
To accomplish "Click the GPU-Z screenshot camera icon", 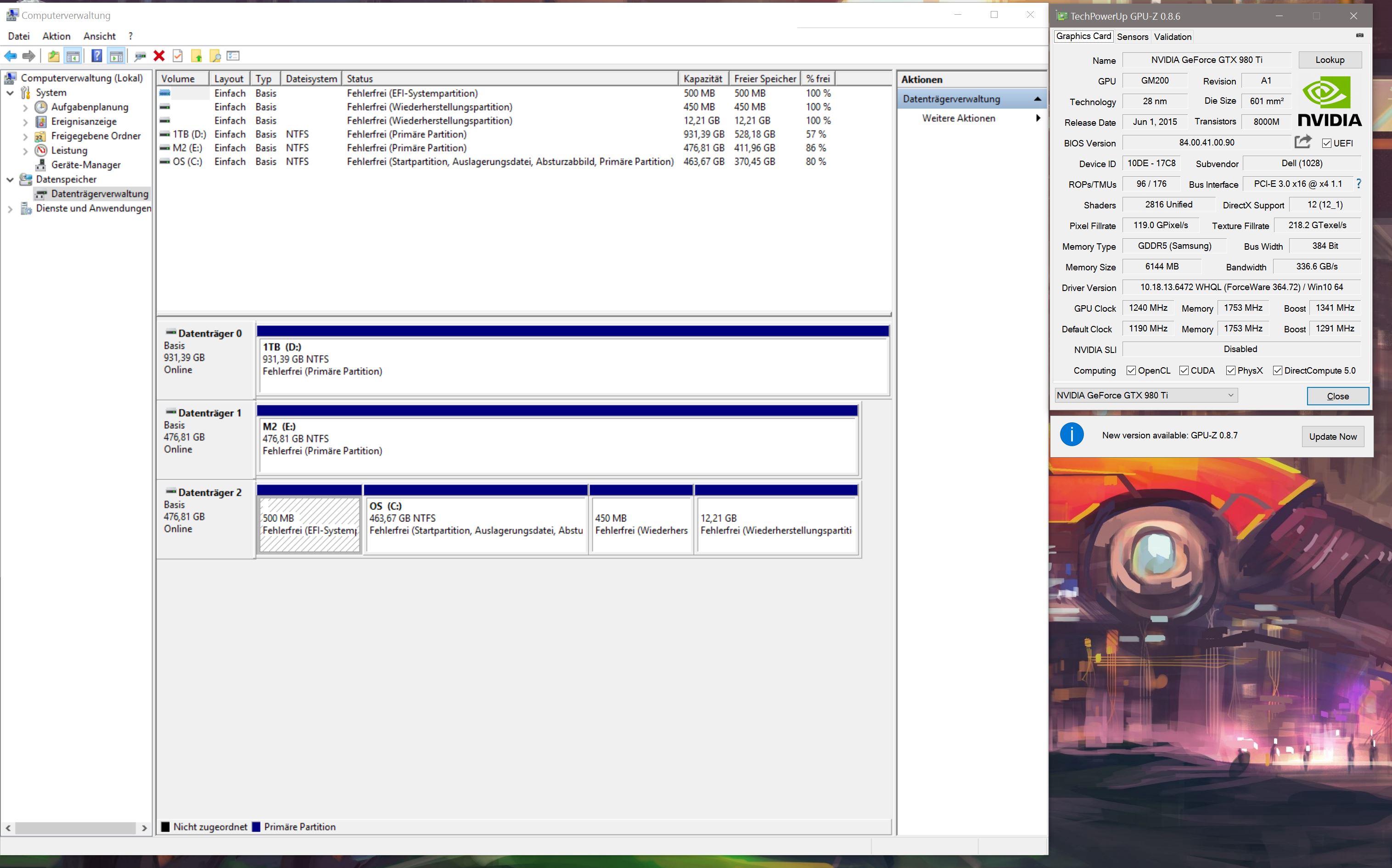I will [1359, 36].
